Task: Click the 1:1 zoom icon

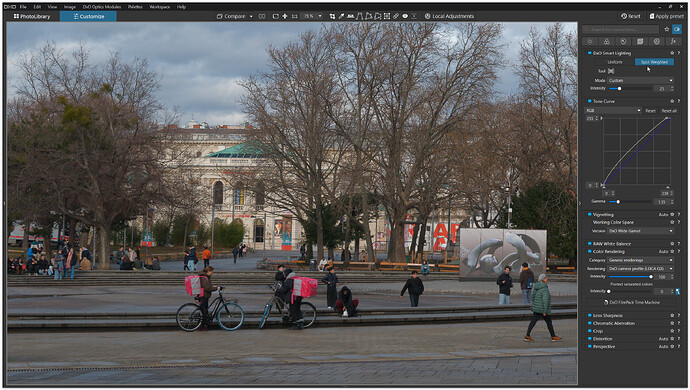Action: [294, 16]
